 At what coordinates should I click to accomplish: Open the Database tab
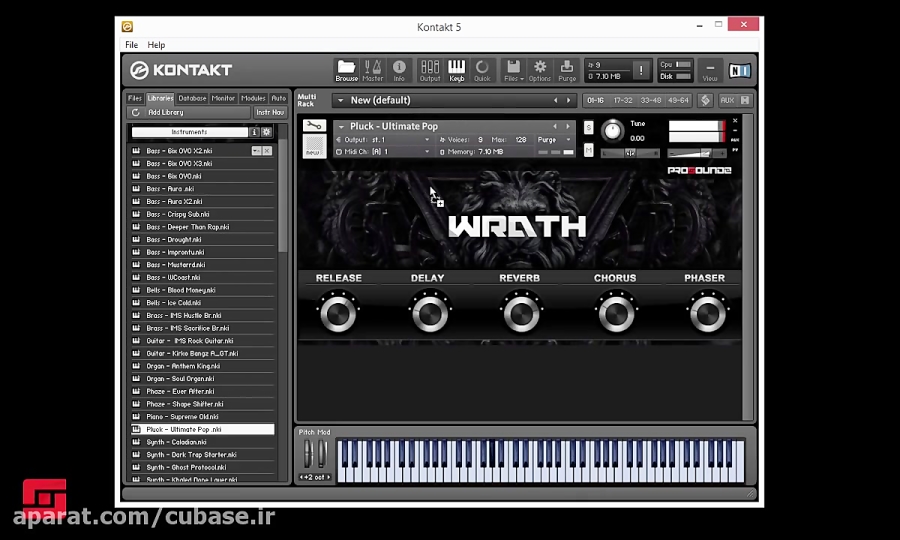click(192, 98)
